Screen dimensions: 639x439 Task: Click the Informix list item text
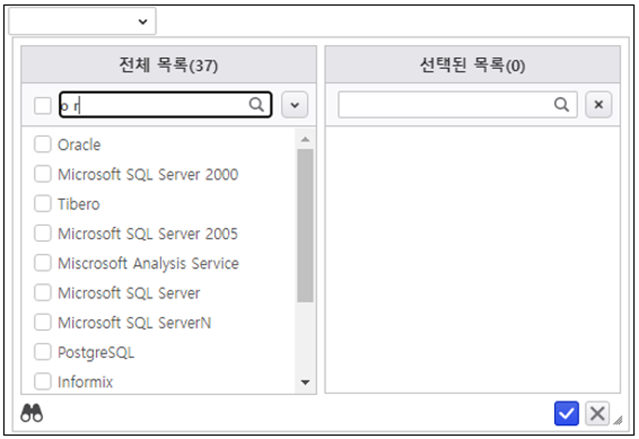click(x=85, y=382)
